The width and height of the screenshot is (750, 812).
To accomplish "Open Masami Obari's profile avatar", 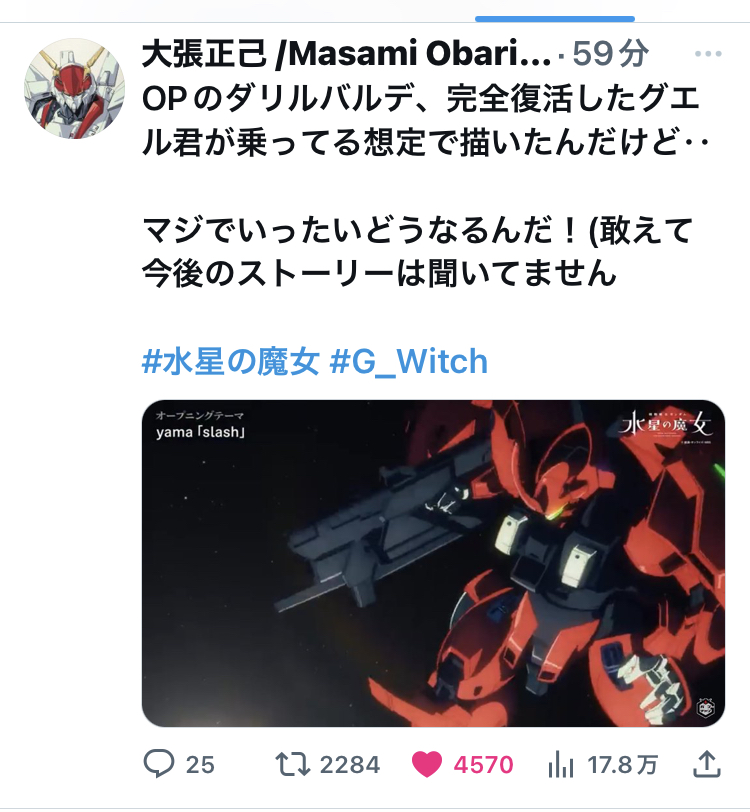I will [75, 89].
